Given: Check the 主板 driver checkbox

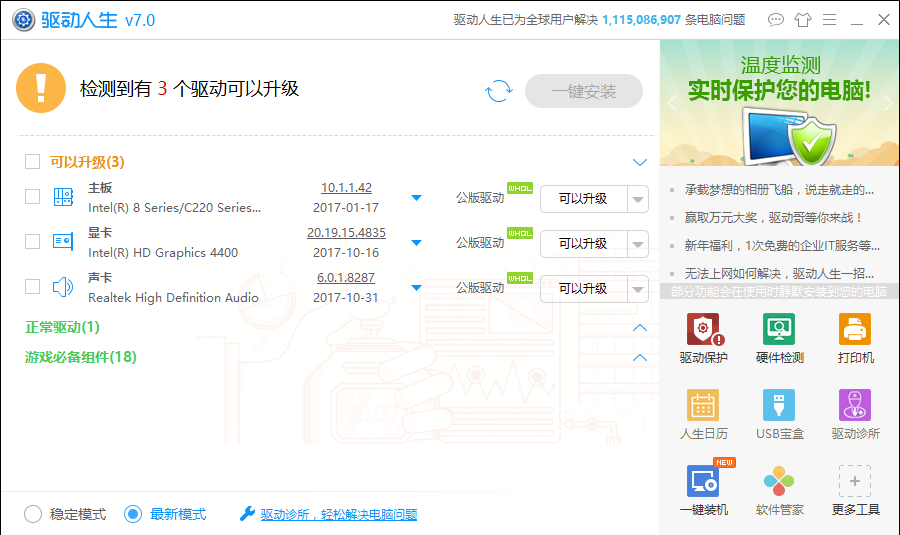Looking at the screenshot, I should (32, 197).
